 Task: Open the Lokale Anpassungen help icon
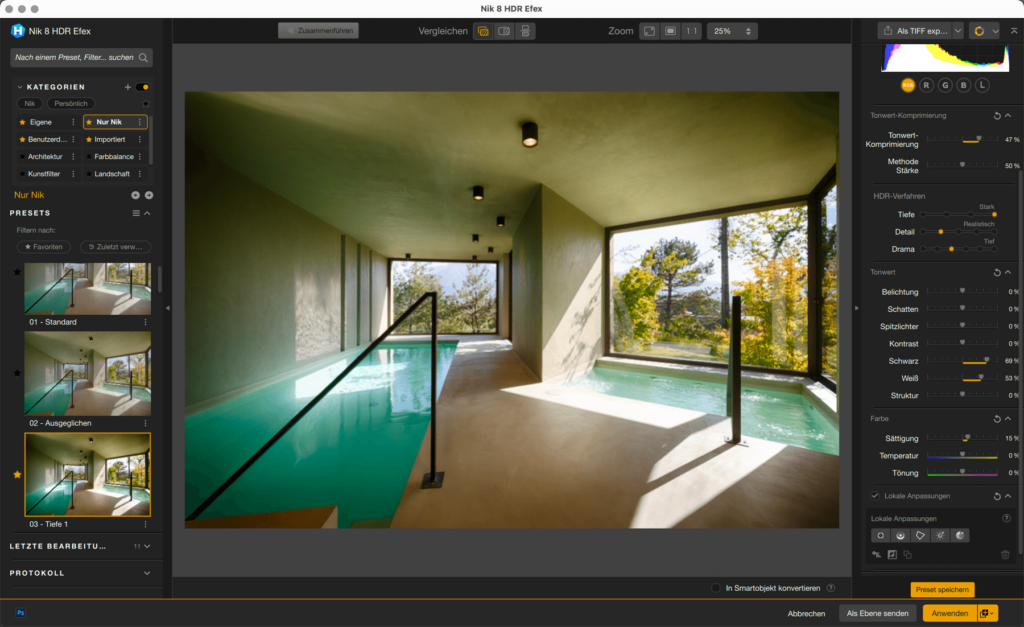pyautogui.click(x=1006, y=519)
